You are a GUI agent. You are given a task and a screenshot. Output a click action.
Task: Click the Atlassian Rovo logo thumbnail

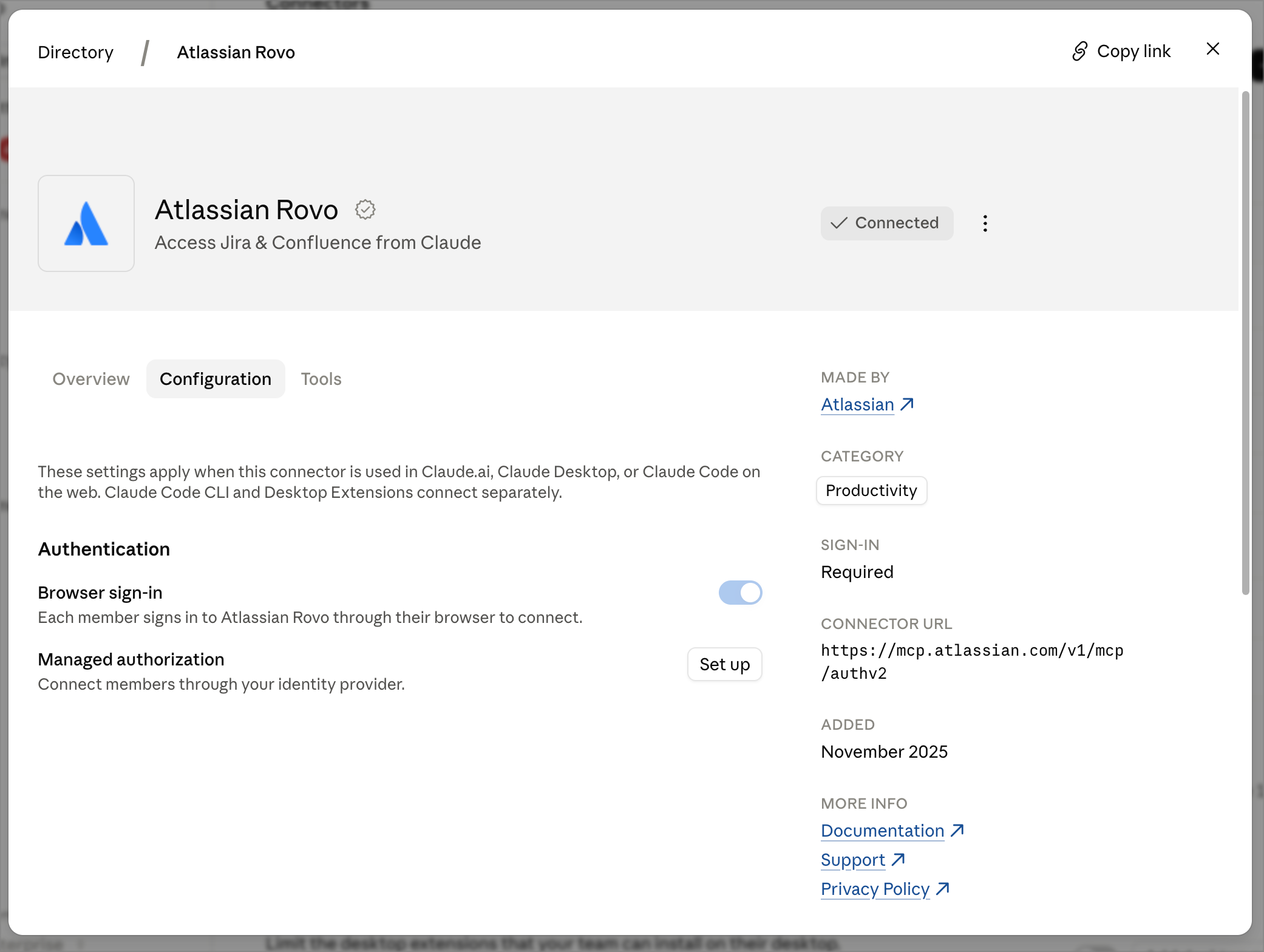(x=86, y=223)
